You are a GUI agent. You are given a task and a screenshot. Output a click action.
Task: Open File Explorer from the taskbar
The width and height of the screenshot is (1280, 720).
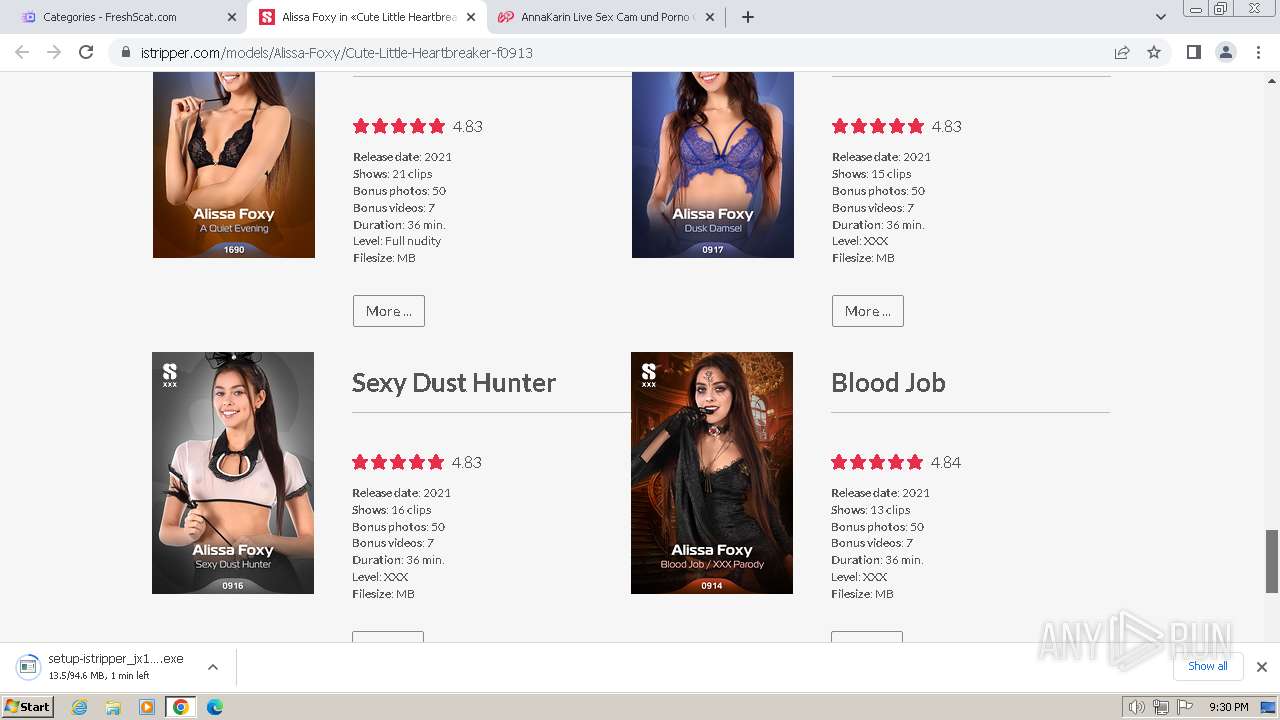click(x=113, y=707)
